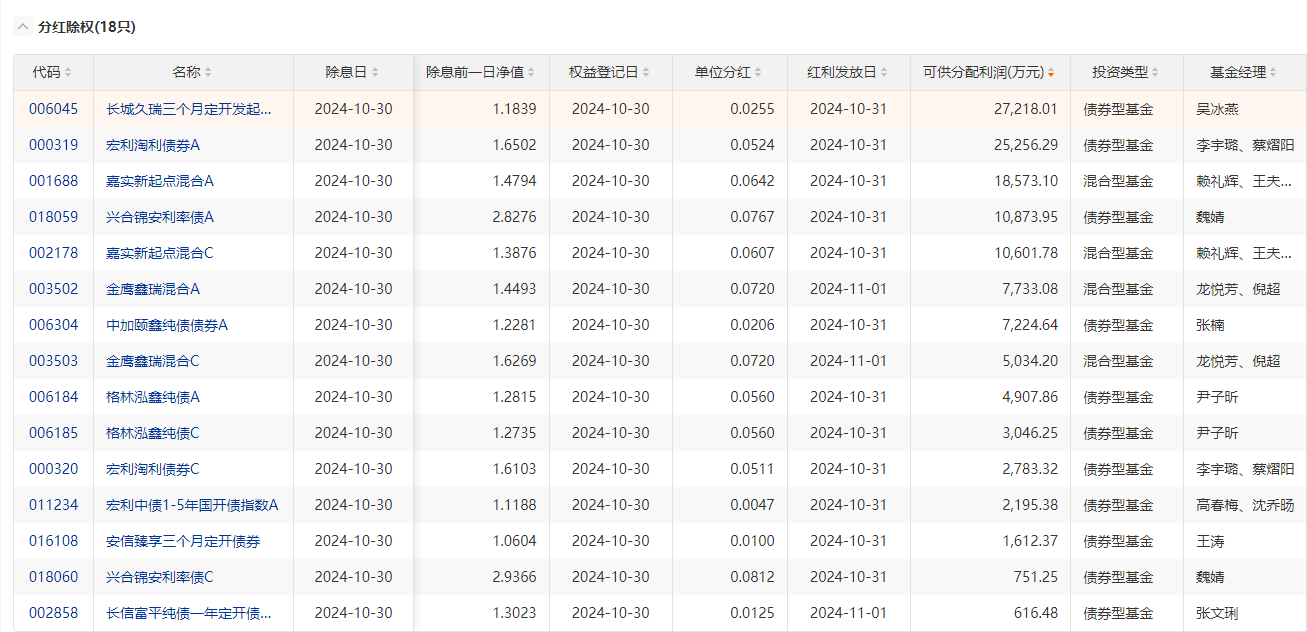The width and height of the screenshot is (1307, 632).
Task: Click the 单位分红 column header
Action: click(730, 73)
